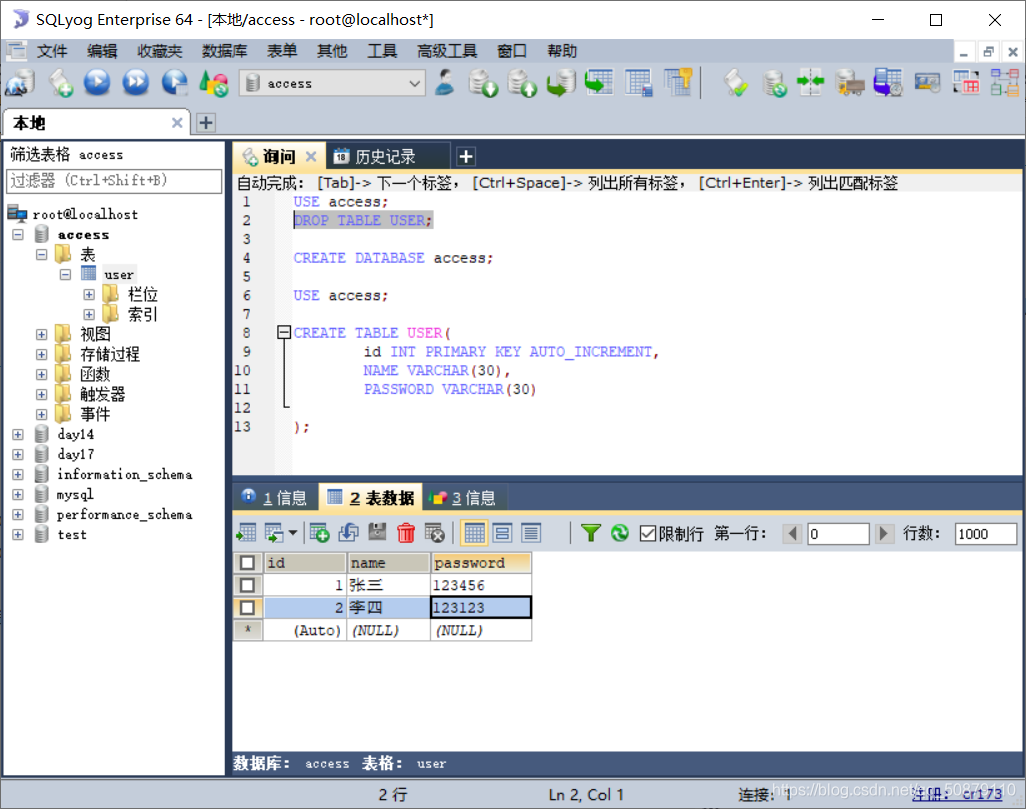Click the synchronization green arrows icon

coord(811,83)
